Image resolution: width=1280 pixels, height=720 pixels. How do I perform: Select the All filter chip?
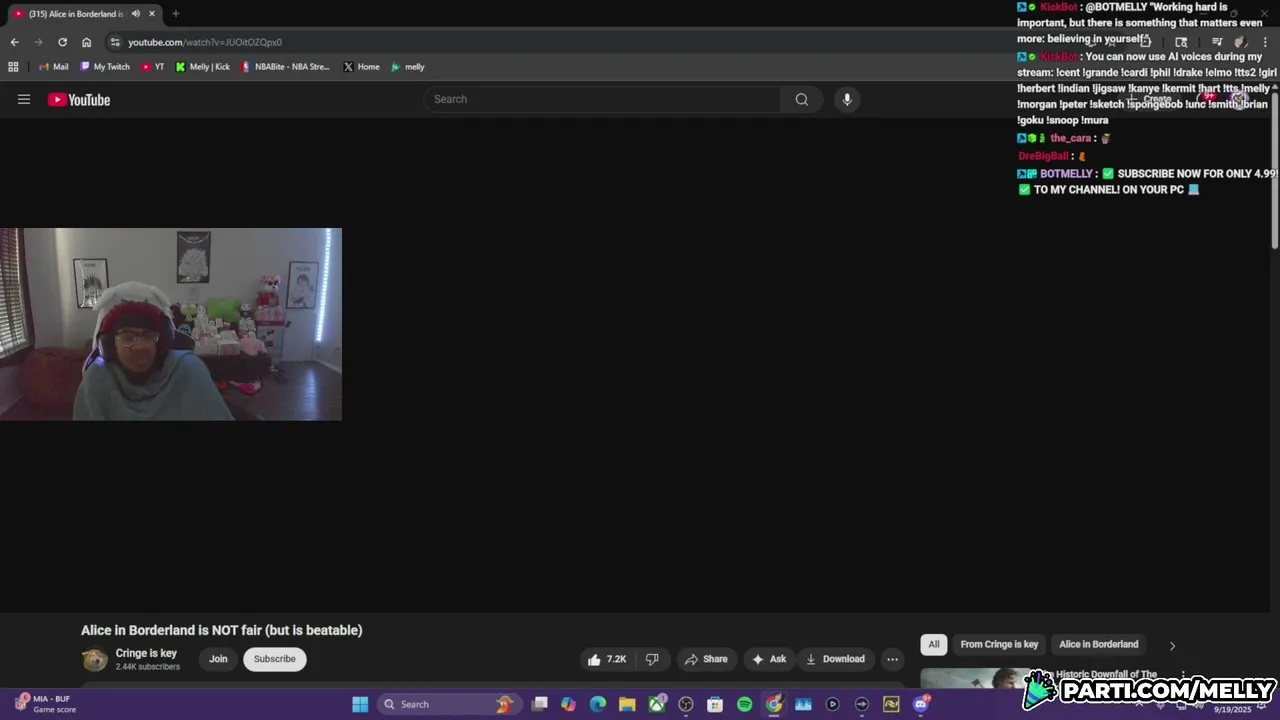pos(933,644)
